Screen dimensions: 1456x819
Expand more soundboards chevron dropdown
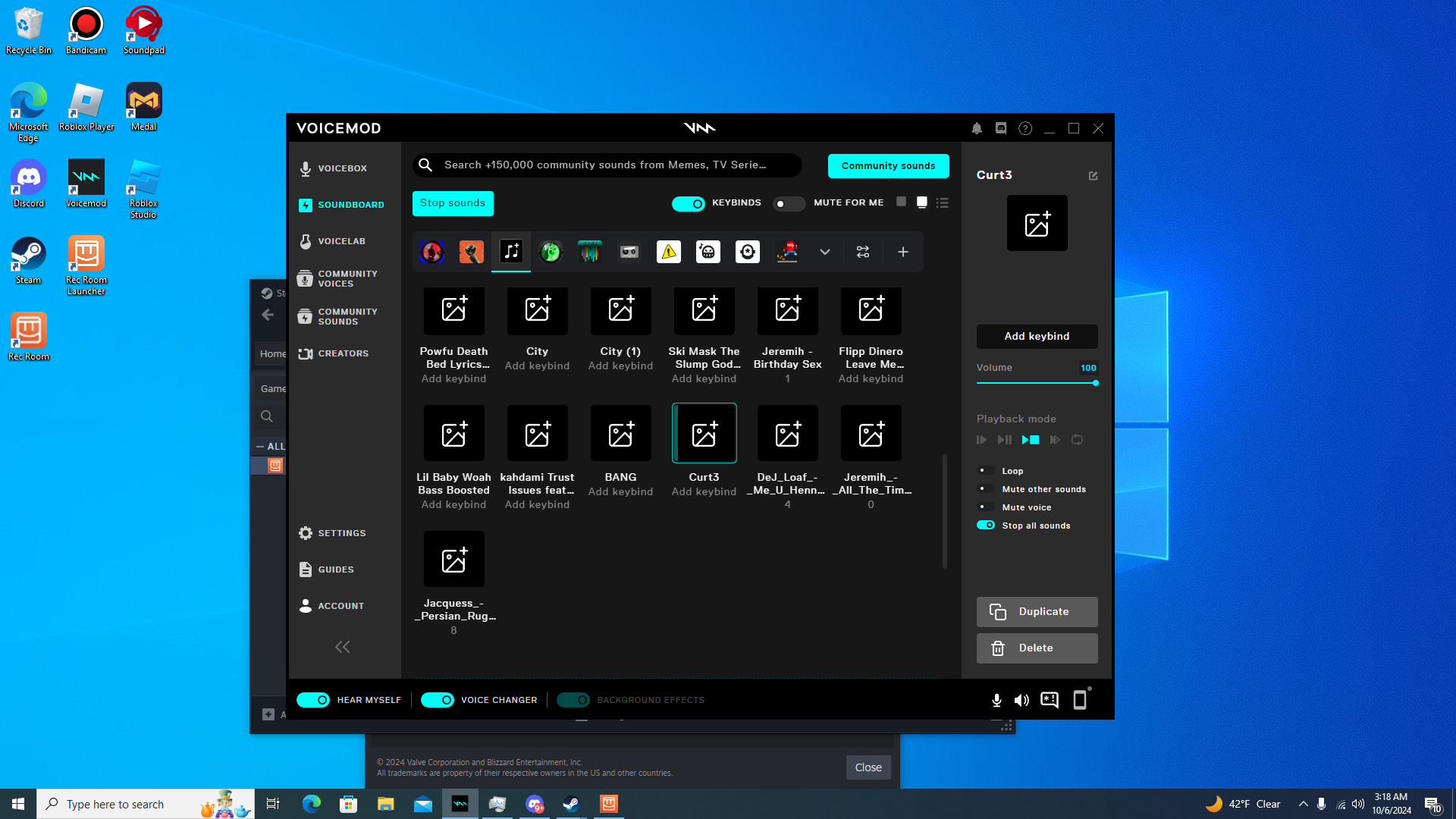pos(824,252)
